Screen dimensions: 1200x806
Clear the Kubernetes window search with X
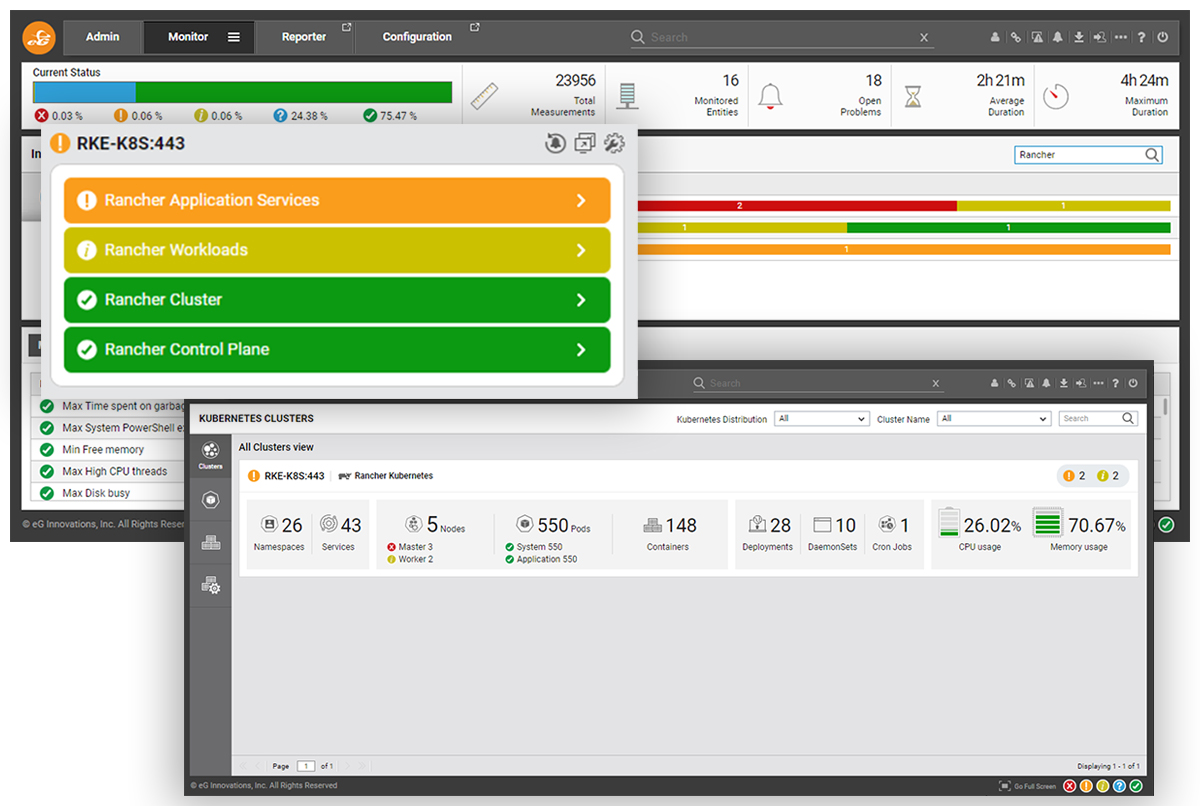pyautogui.click(x=936, y=383)
